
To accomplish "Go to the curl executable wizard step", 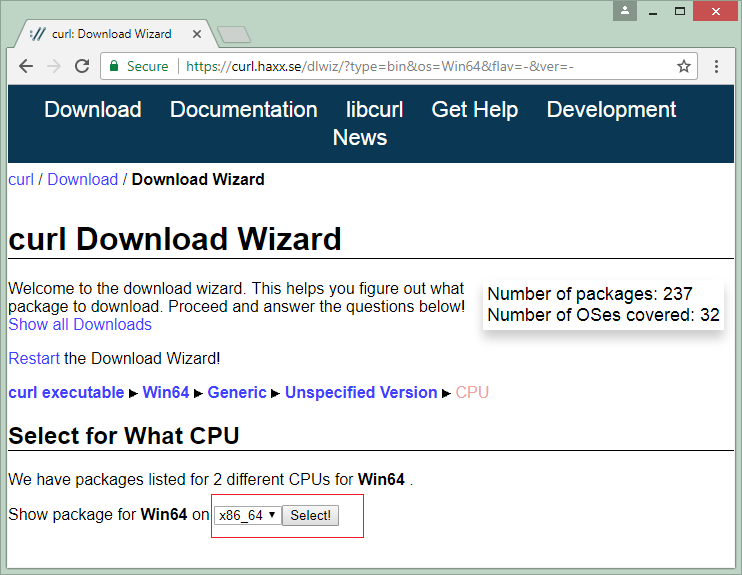I will tap(66, 393).
